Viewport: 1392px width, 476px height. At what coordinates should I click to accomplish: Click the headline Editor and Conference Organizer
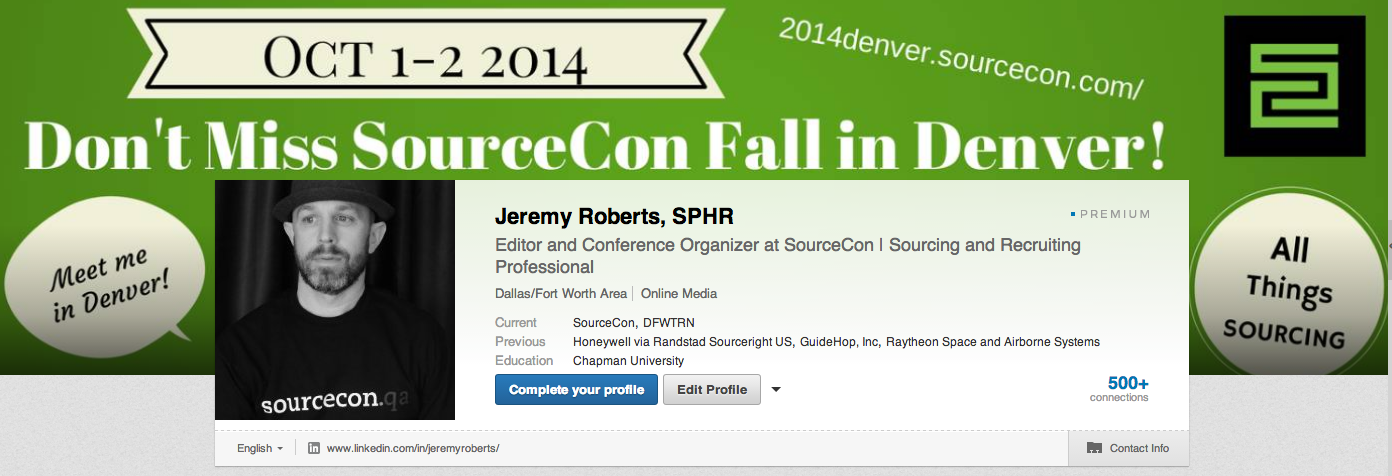[x=788, y=256]
